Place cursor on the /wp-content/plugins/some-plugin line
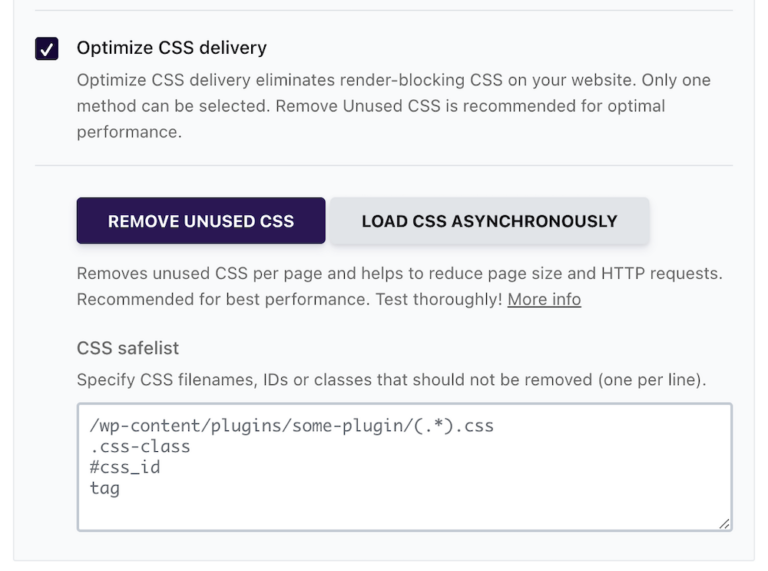This screenshot has height=571, width=768. (291, 426)
